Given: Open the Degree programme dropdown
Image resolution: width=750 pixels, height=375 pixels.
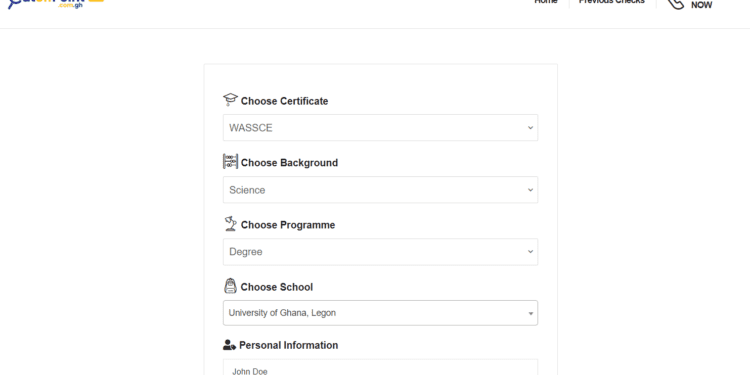Looking at the screenshot, I should pyautogui.click(x=380, y=252).
